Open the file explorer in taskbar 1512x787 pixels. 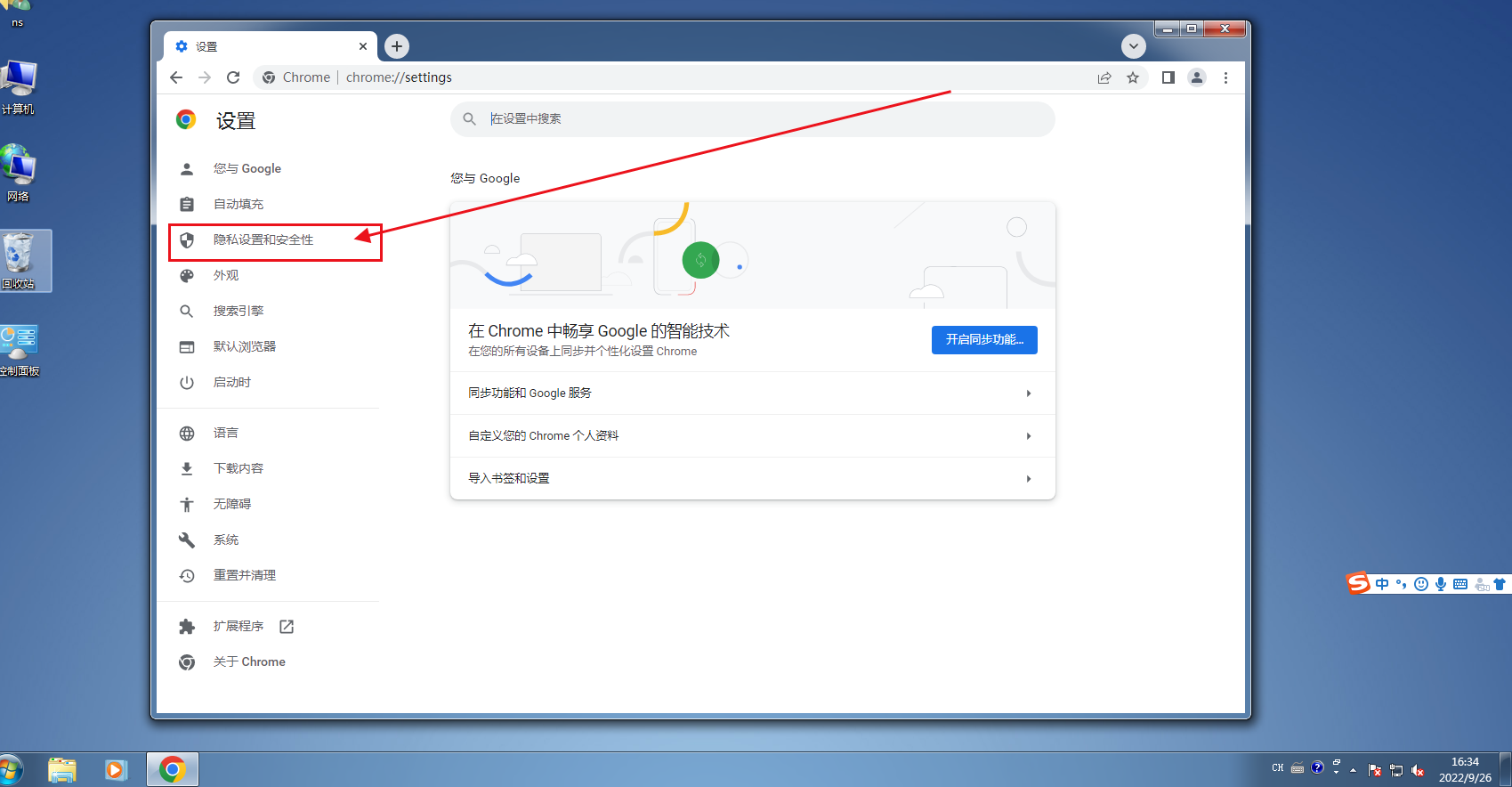pos(62,769)
